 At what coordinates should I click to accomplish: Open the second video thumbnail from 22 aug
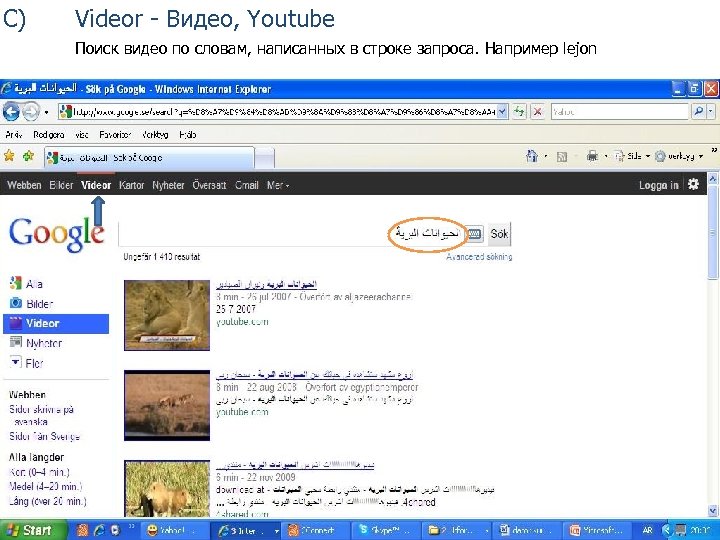pos(167,405)
